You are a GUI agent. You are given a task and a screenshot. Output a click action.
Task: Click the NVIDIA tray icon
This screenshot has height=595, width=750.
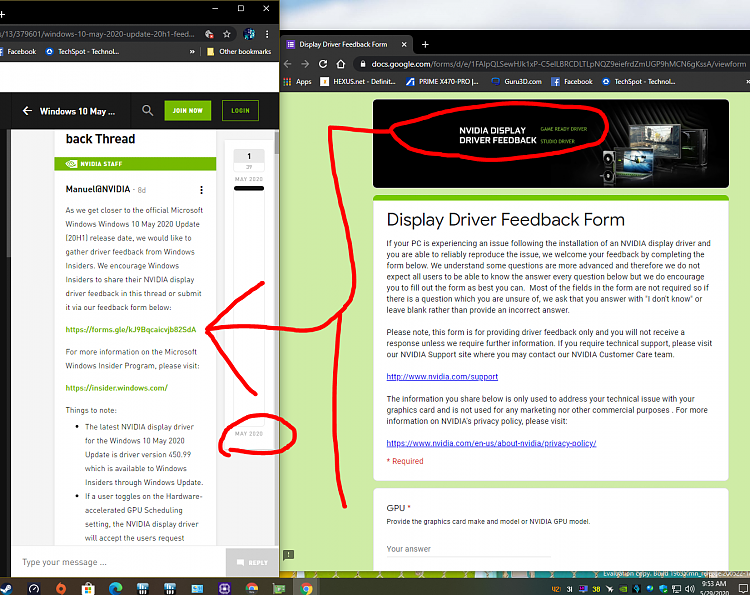pos(623,589)
